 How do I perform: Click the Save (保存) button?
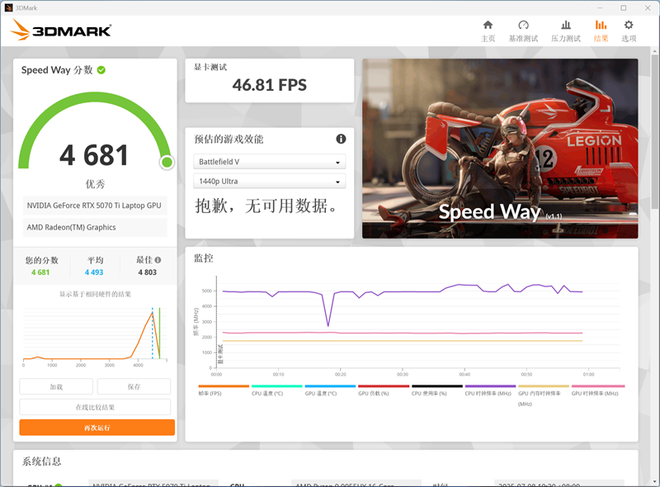(134, 387)
